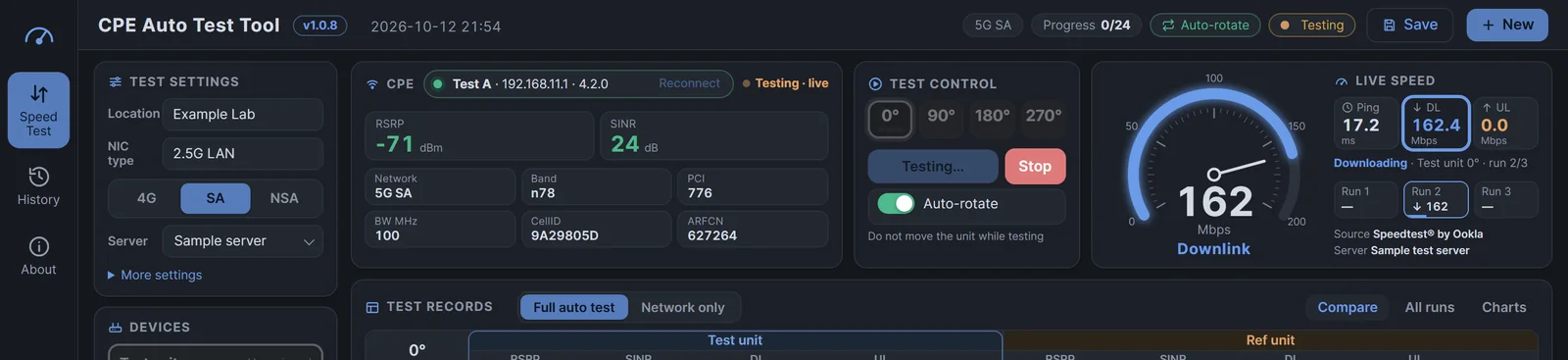Click the Devices section icon
The width and height of the screenshot is (1568, 360).
[116, 328]
